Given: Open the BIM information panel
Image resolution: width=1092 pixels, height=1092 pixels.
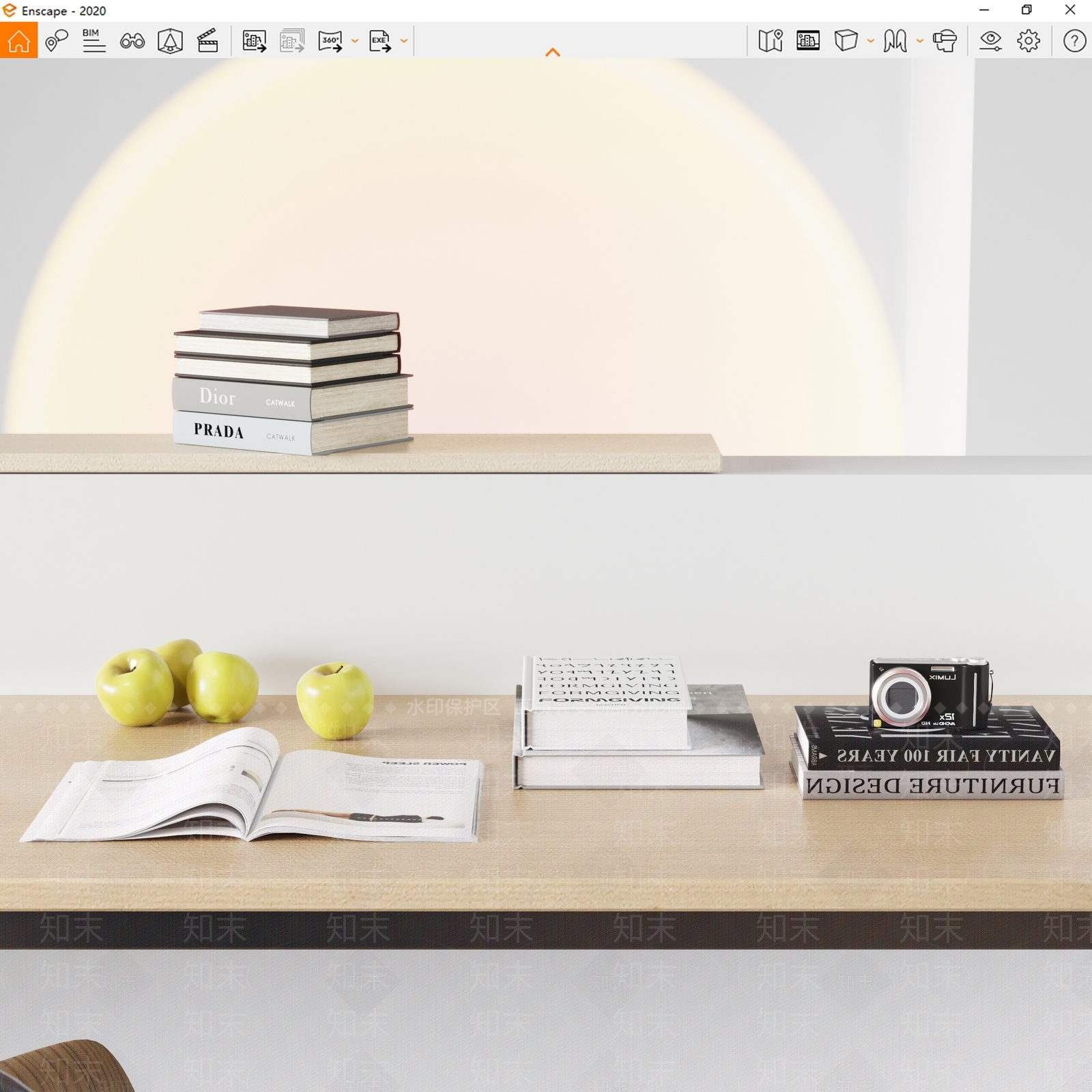Looking at the screenshot, I should coord(94,40).
